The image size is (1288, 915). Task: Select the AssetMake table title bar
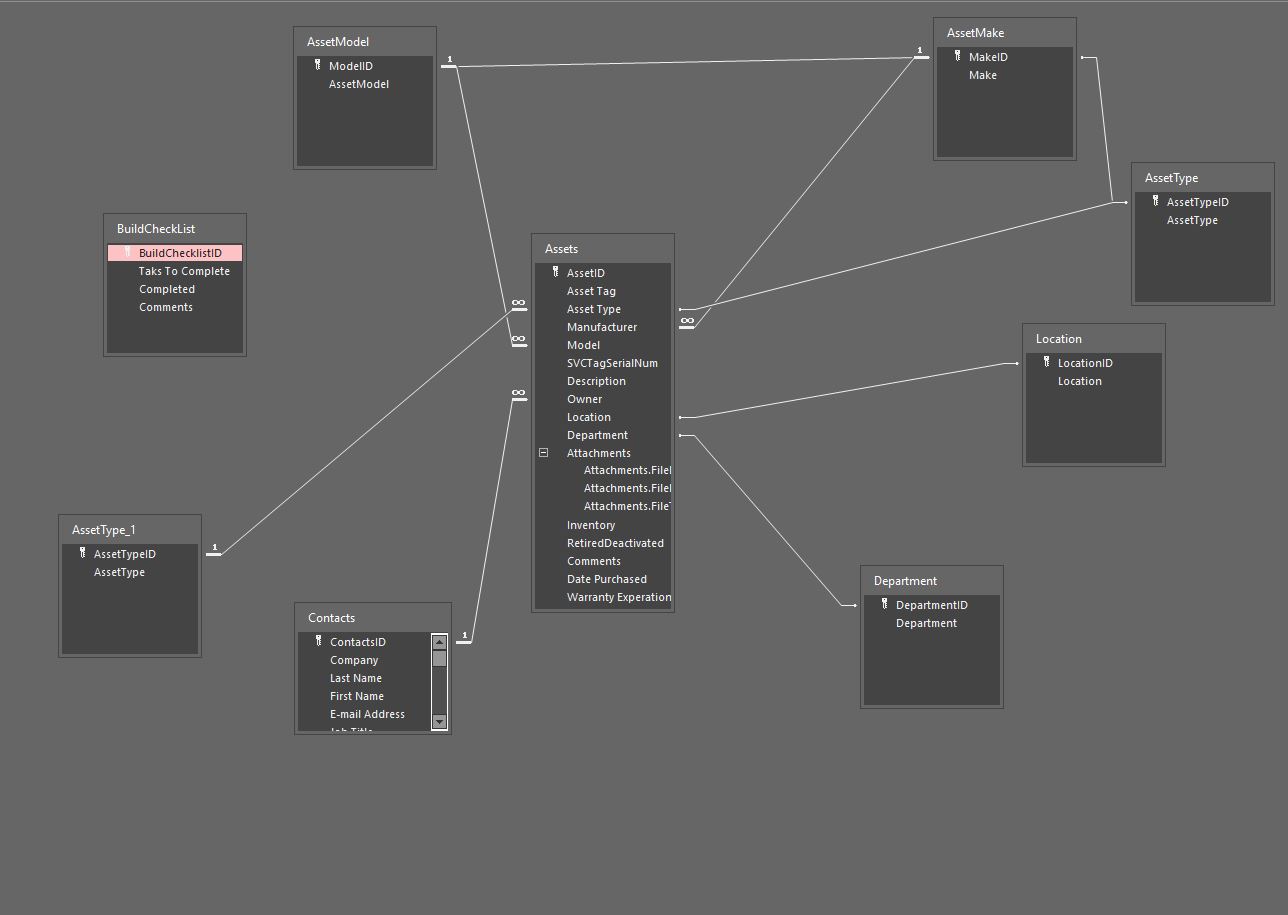(x=1005, y=33)
